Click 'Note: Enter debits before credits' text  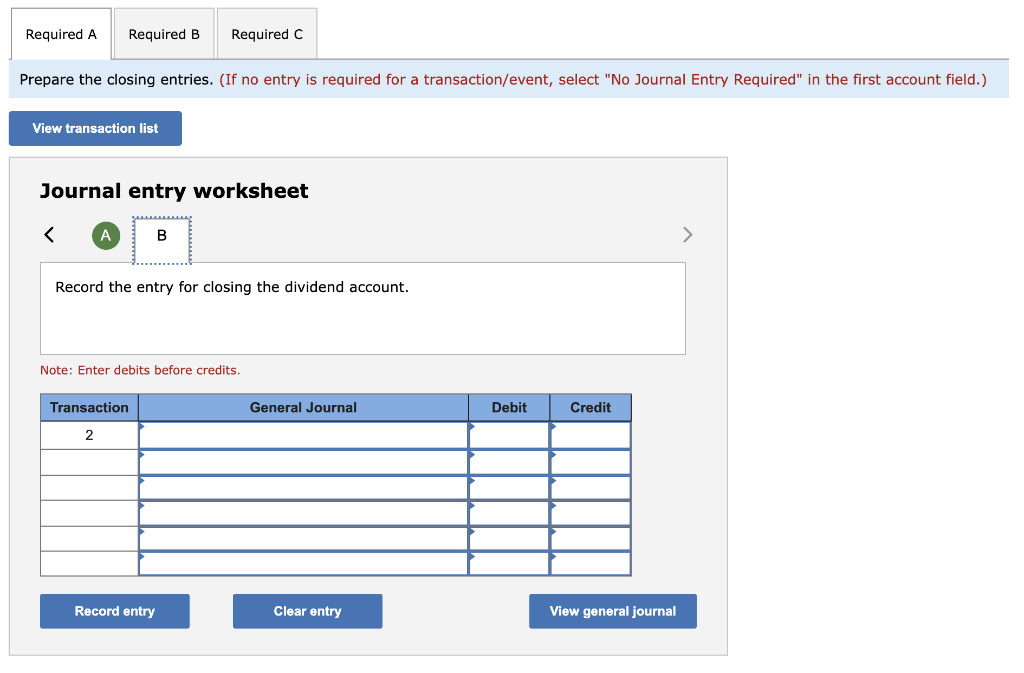(x=140, y=370)
